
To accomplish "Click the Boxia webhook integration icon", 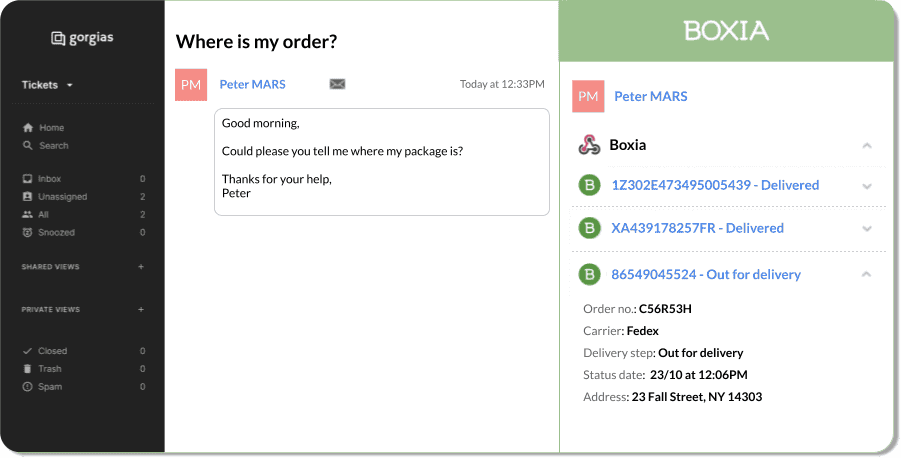I will (589, 145).
